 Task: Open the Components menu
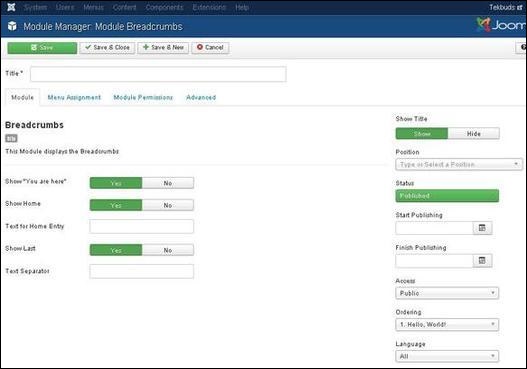164,7
